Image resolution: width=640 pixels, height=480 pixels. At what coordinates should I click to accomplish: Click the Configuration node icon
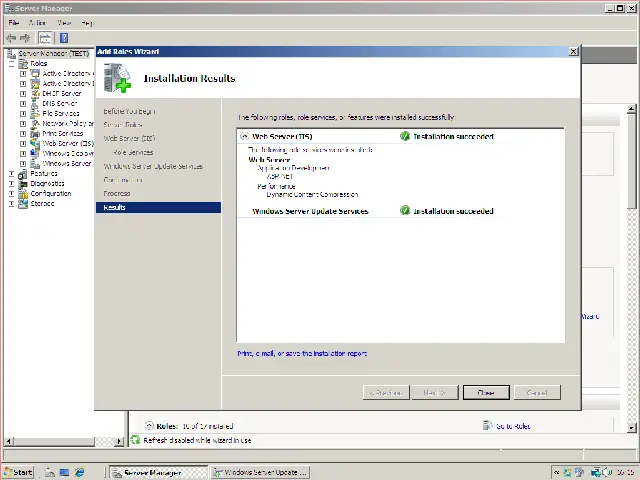click(23, 193)
